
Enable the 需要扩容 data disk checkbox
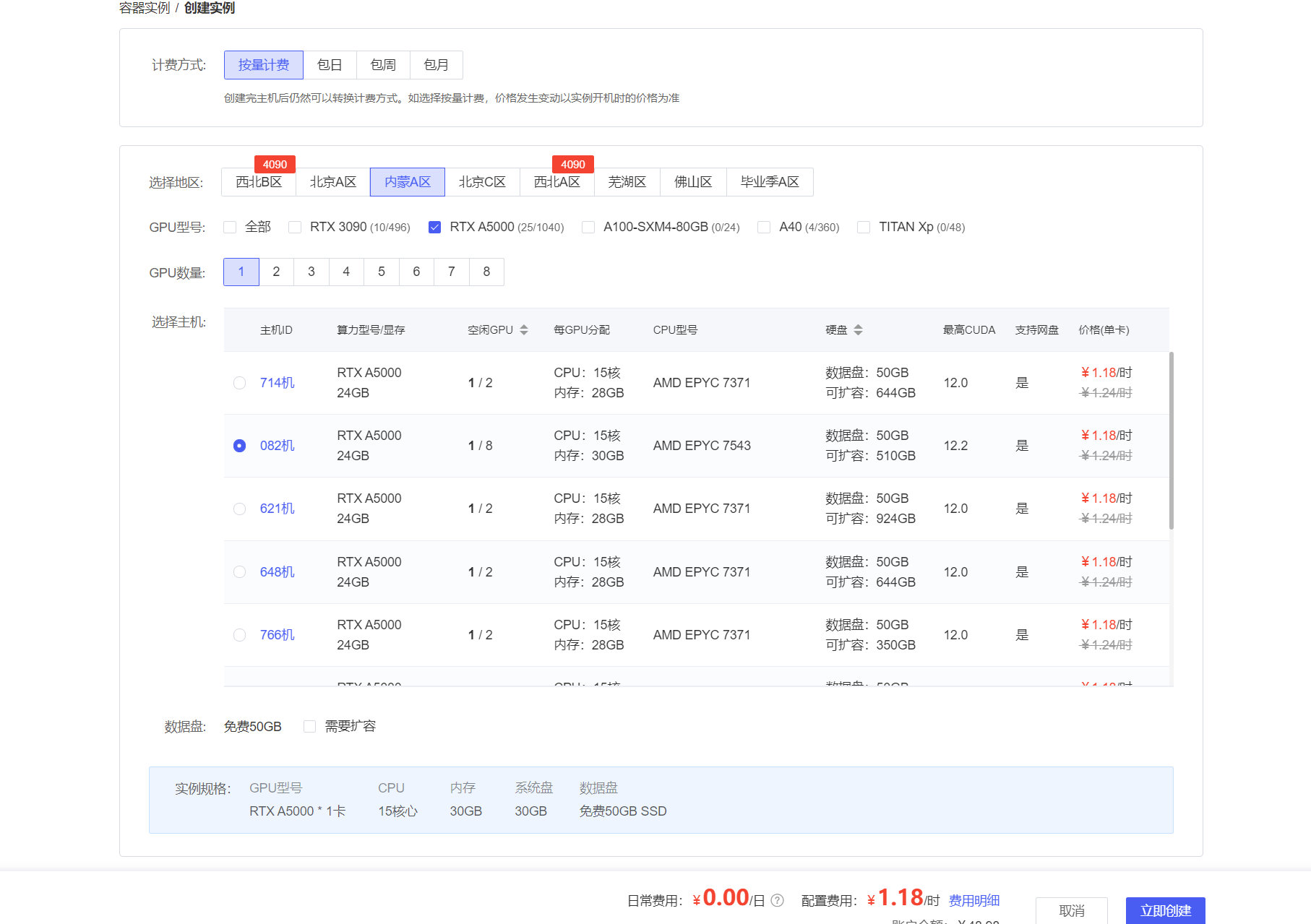pos(309,726)
